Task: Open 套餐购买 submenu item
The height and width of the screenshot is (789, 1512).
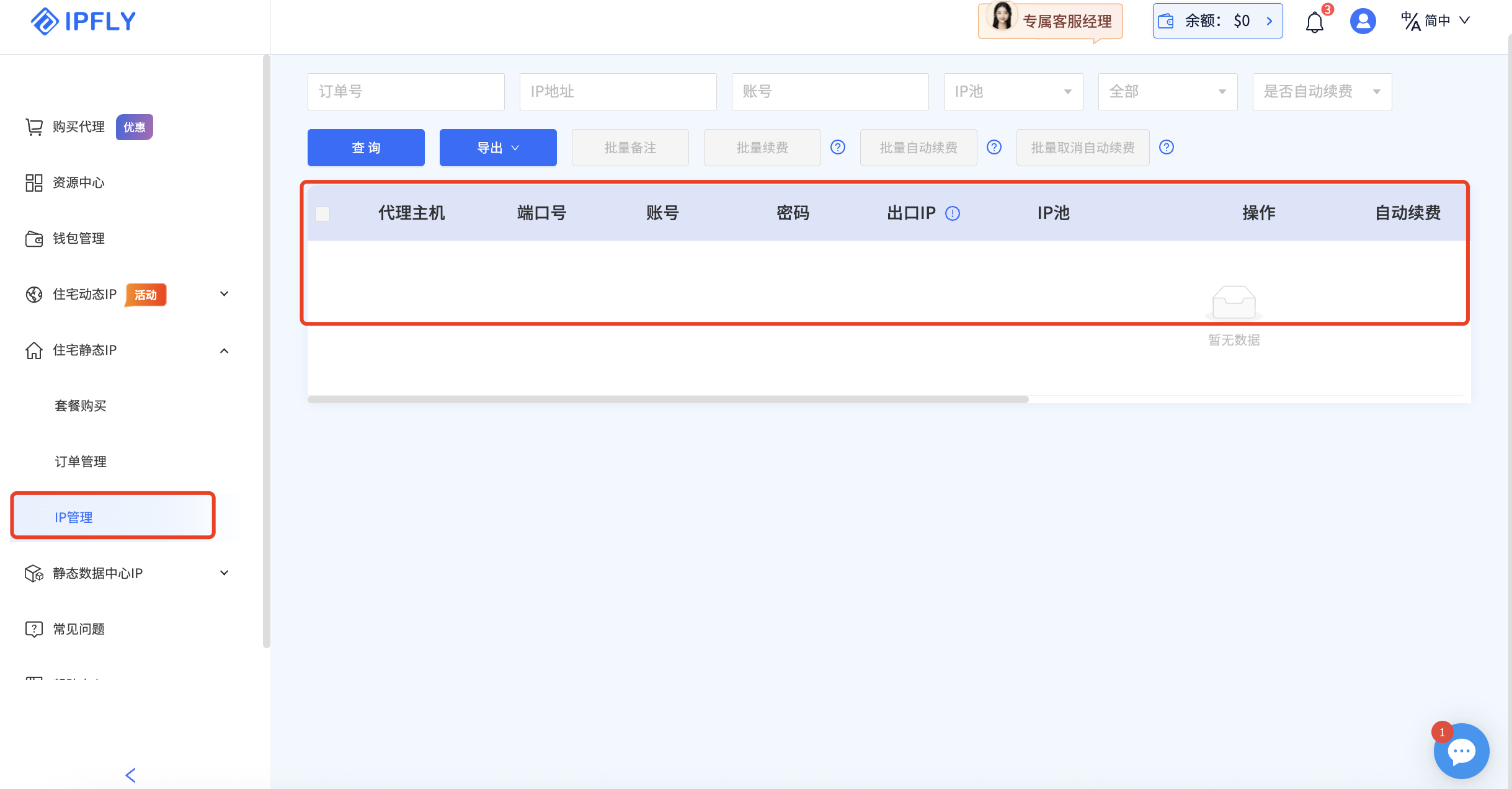Action: coord(81,406)
